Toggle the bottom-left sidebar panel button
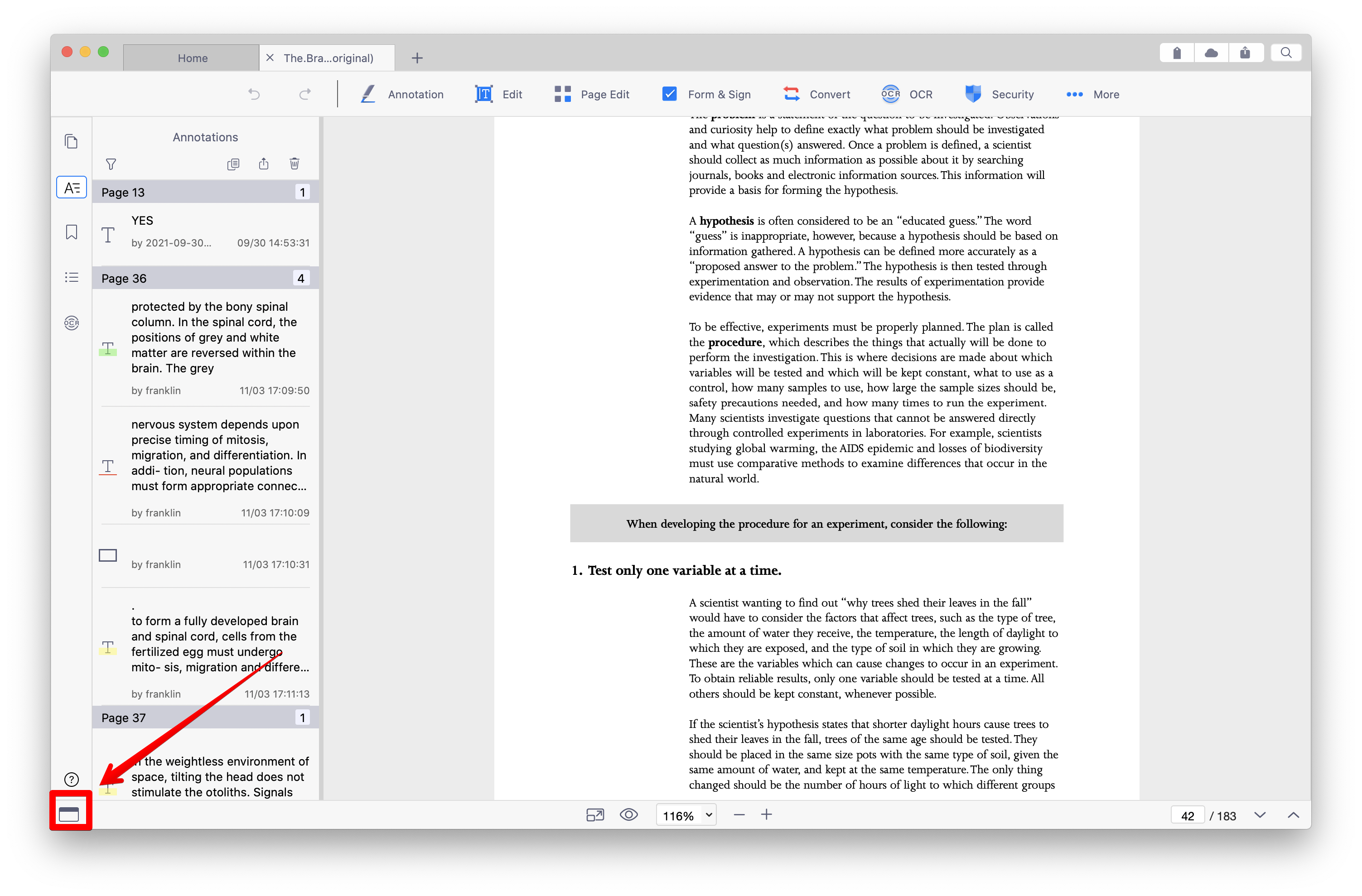Image resolution: width=1362 pixels, height=896 pixels. tap(69, 814)
